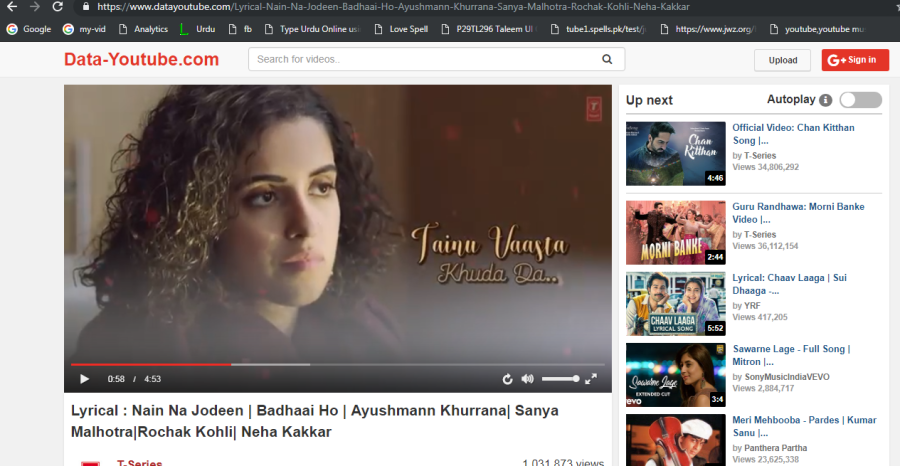Open Official Video: Chan Kitthan Song link
The width and height of the screenshot is (900, 466).
[793, 134]
